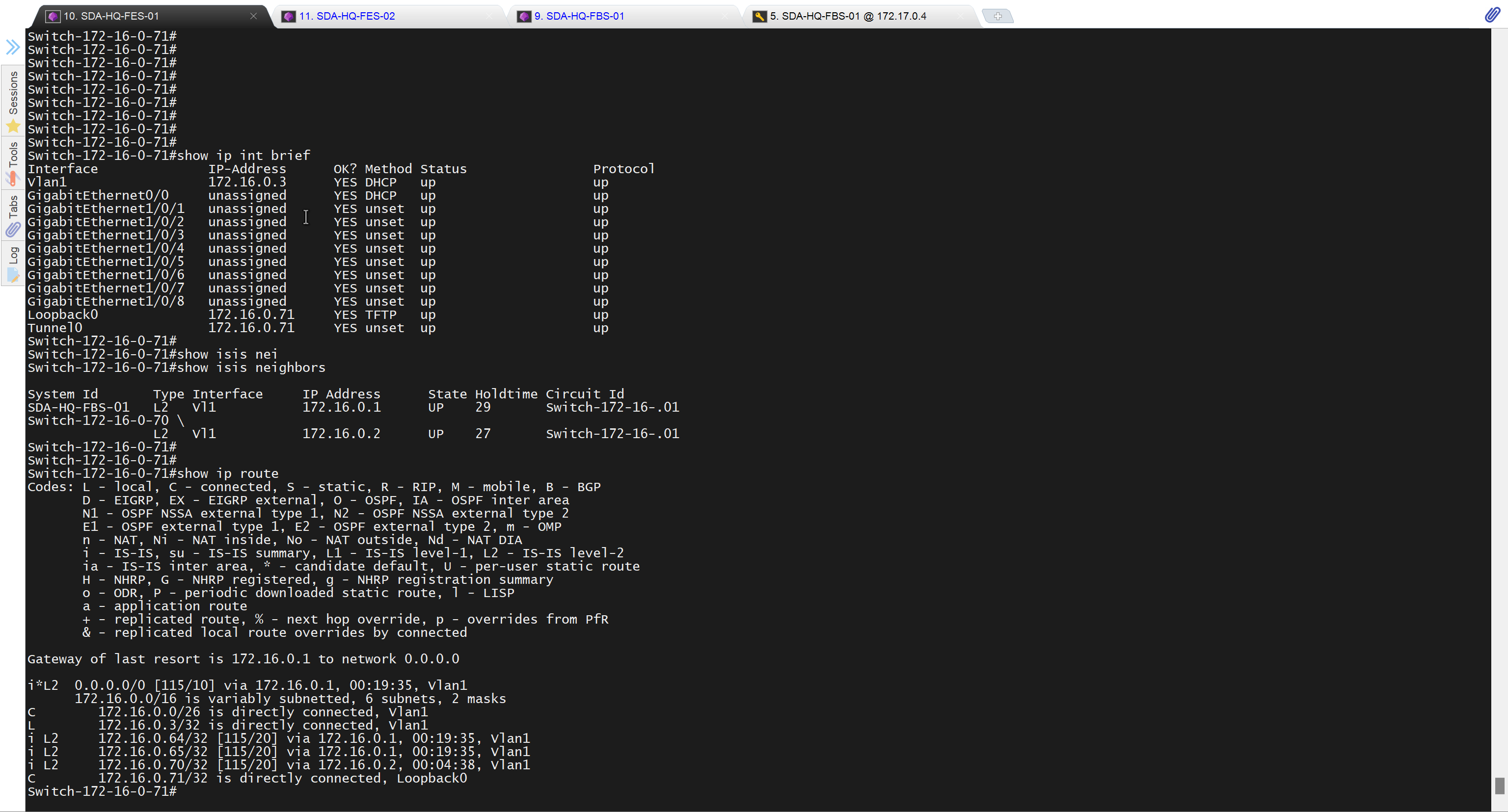This screenshot has width=1508, height=812.
Task: Click the purple session icon on tab 11
Action: [289, 16]
